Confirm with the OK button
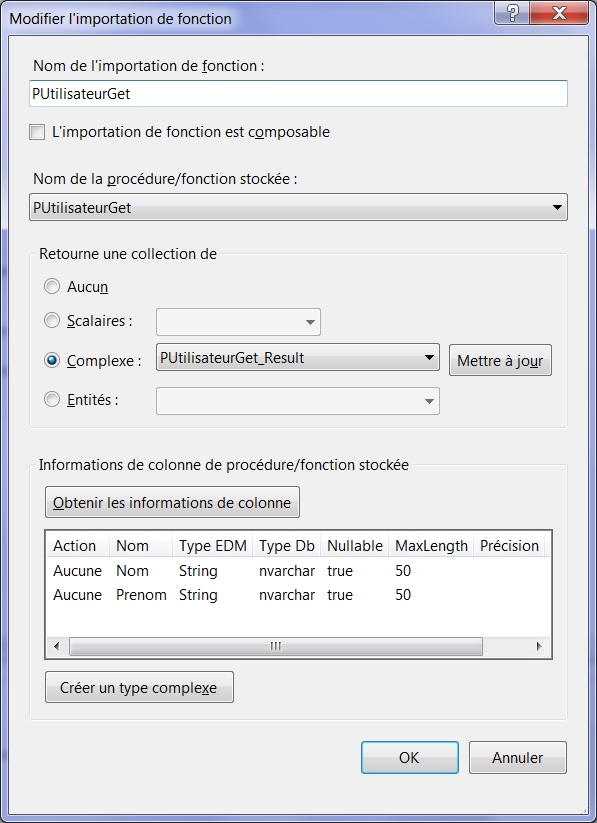 coord(410,757)
